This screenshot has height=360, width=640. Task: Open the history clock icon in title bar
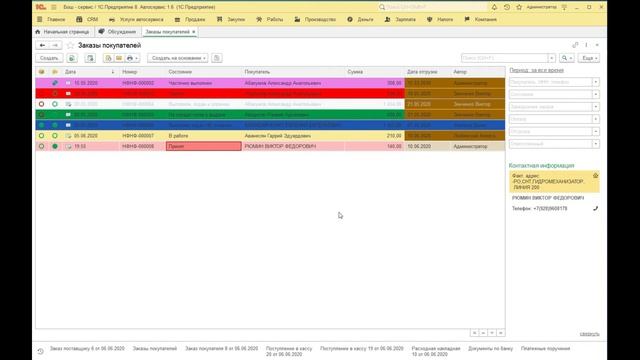(x=507, y=7)
